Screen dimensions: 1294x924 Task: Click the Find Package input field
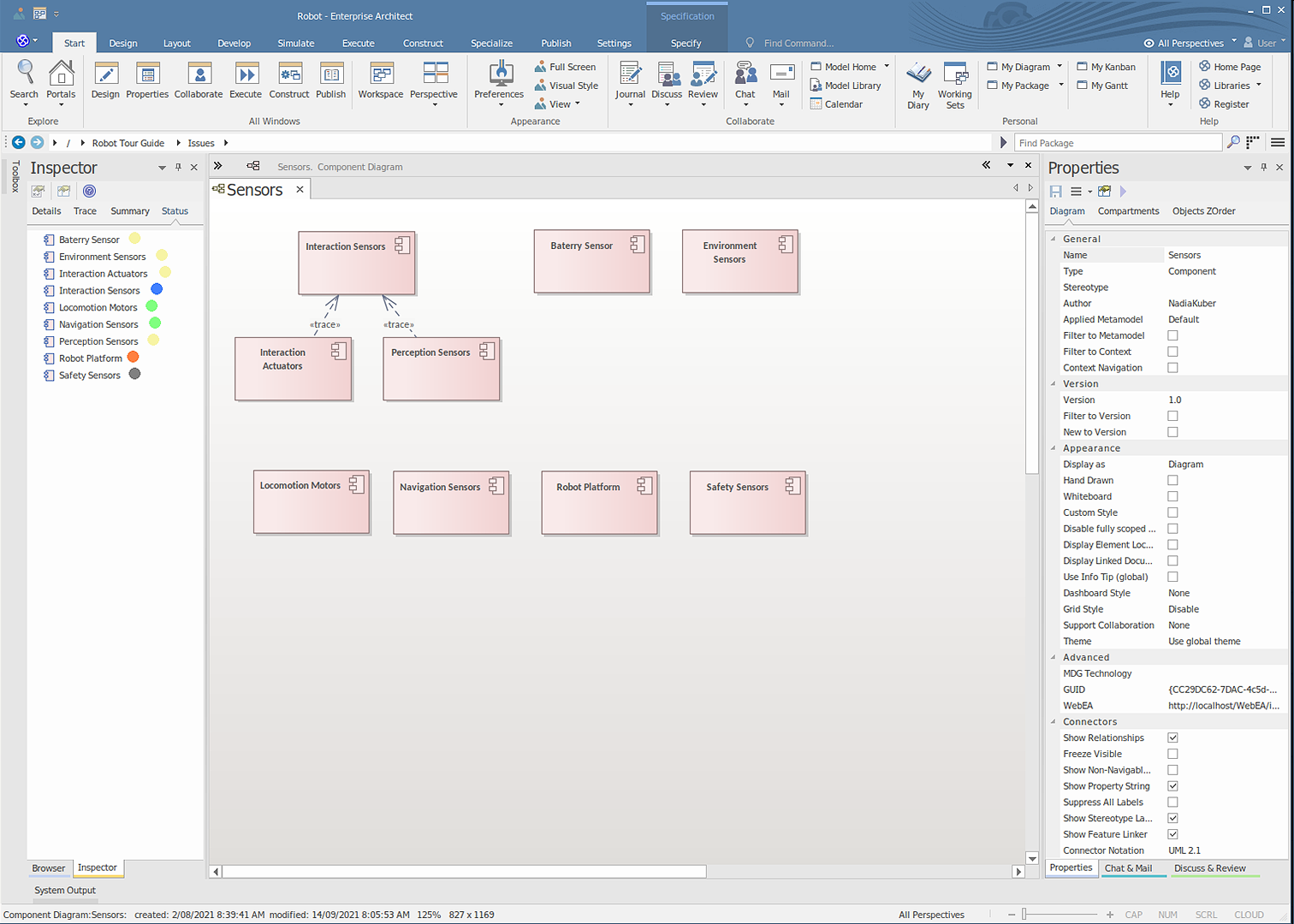(x=1117, y=143)
